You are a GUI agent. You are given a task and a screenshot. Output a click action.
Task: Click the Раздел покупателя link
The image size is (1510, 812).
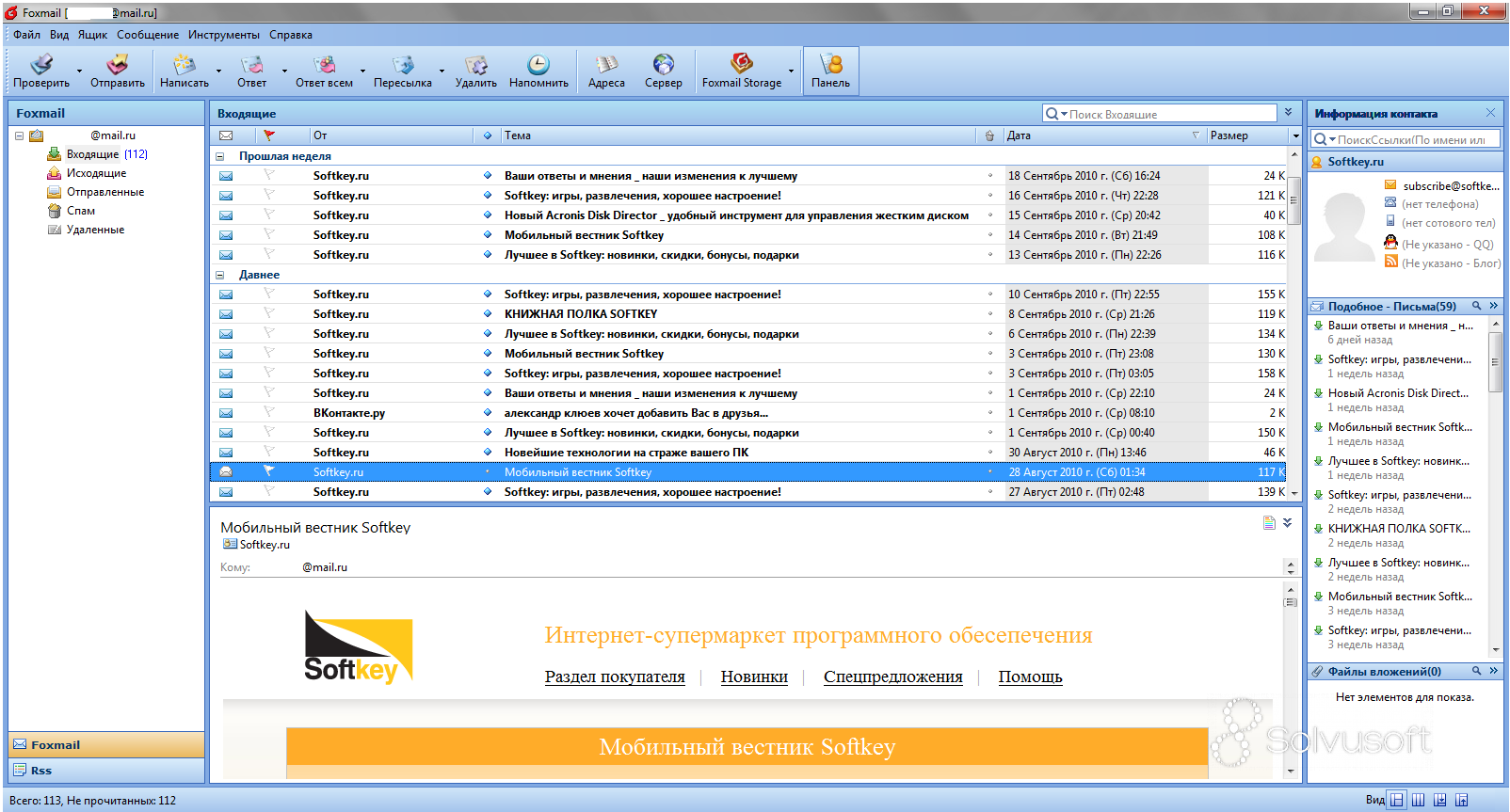[615, 677]
